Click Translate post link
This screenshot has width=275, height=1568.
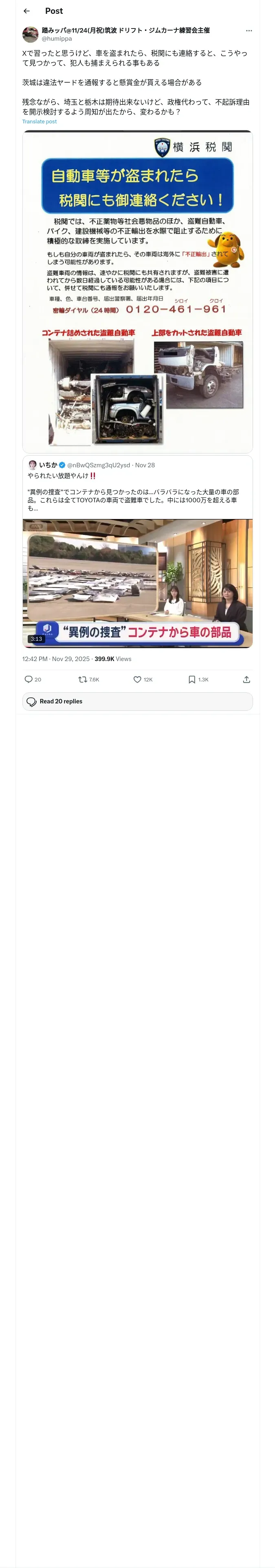(x=40, y=122)
